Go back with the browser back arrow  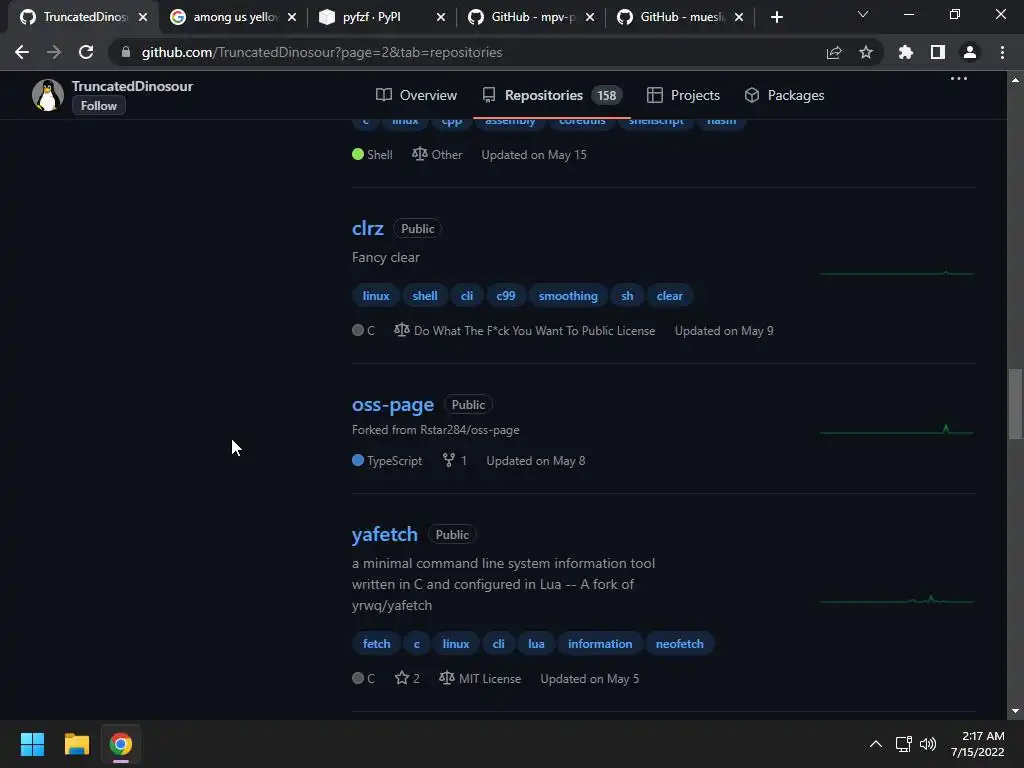coord(22,52)
